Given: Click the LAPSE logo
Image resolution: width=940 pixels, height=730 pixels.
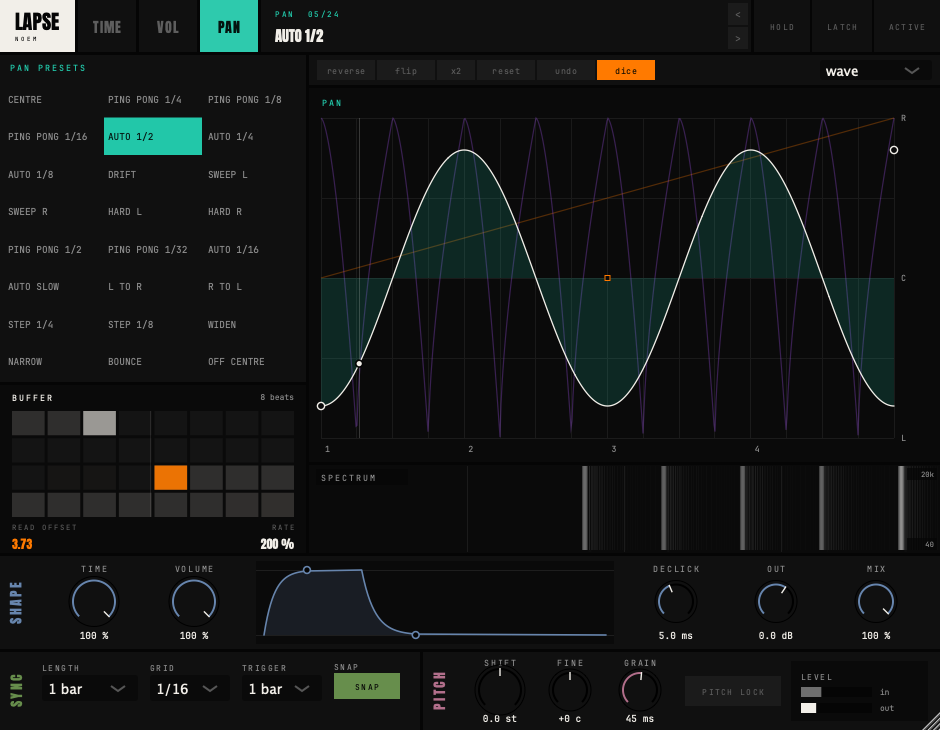Looking at the screenshot, I should point(37,26).
